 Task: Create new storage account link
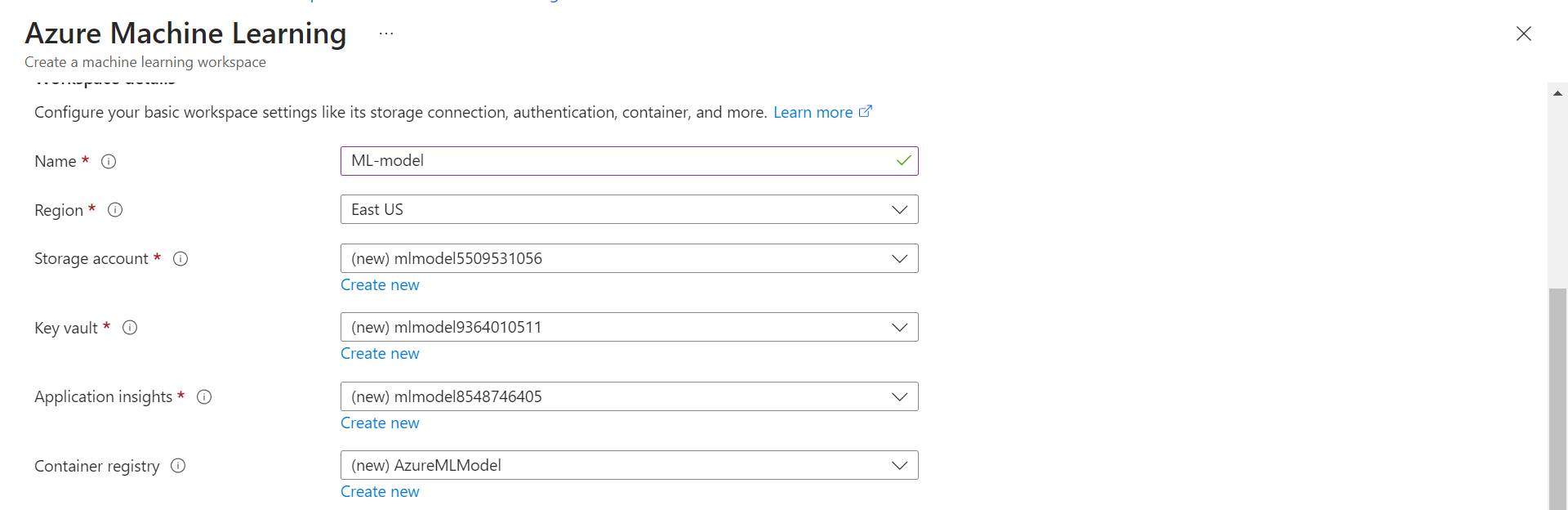[380, 284]
